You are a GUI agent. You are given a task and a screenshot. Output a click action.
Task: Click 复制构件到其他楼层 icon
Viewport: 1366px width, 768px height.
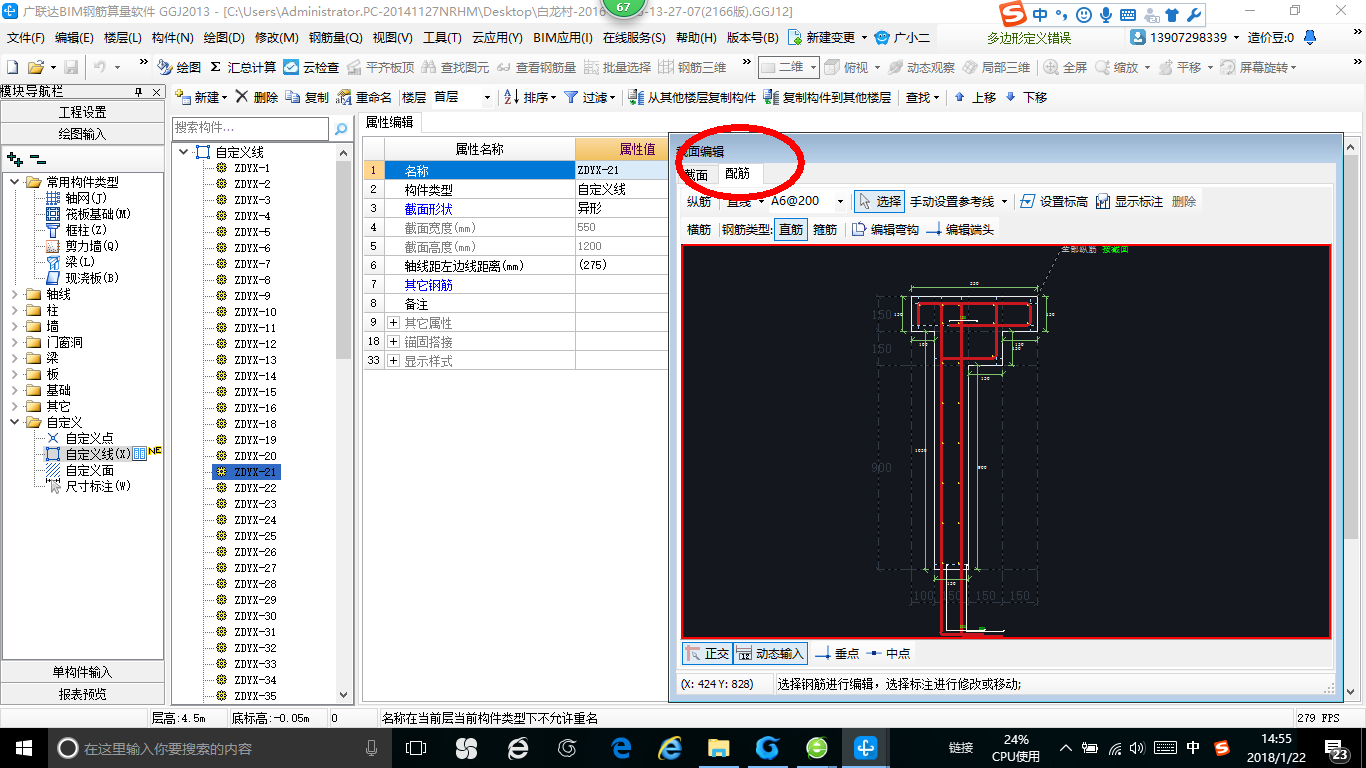pos(771,97)
